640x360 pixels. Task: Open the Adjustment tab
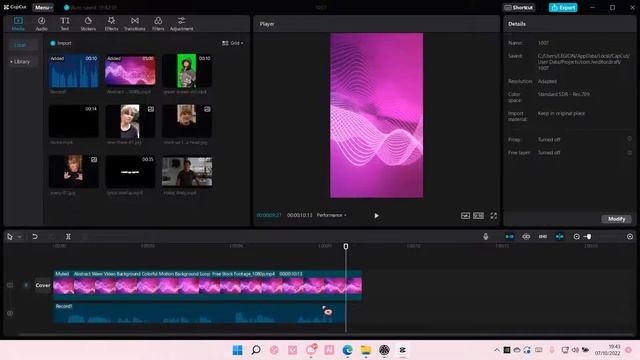point(182,24)
